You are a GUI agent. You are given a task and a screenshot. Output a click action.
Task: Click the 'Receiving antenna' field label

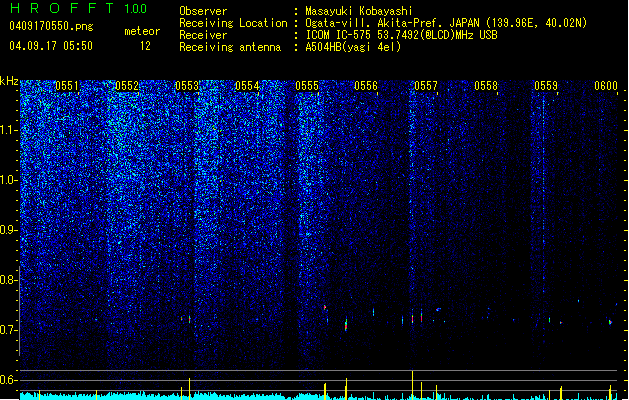230,47
